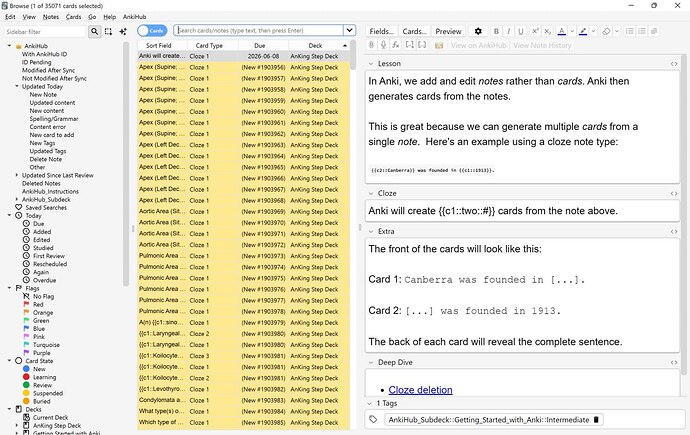The image size is (690, 435).
Task: Click the underline formatting icon
Action: coord(521,31)
